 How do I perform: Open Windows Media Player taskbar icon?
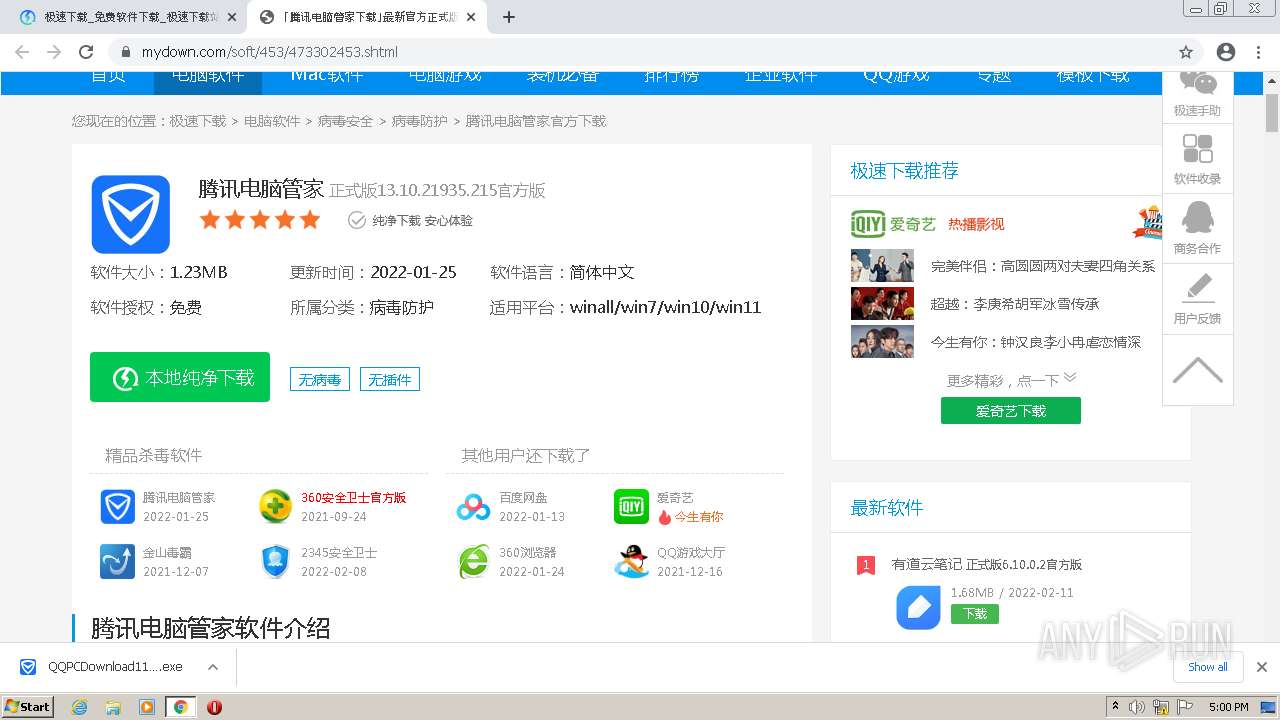(x=147, y=707)
